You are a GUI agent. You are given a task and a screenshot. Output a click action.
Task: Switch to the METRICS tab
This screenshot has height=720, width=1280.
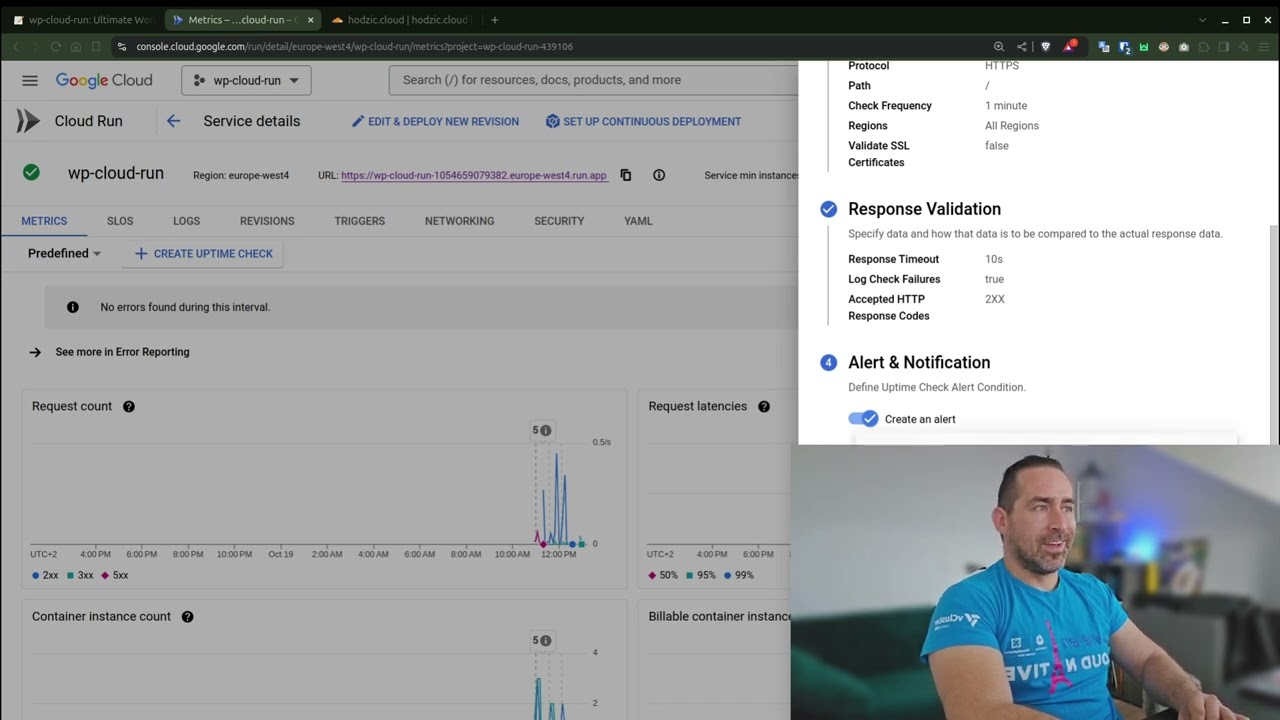44,221
